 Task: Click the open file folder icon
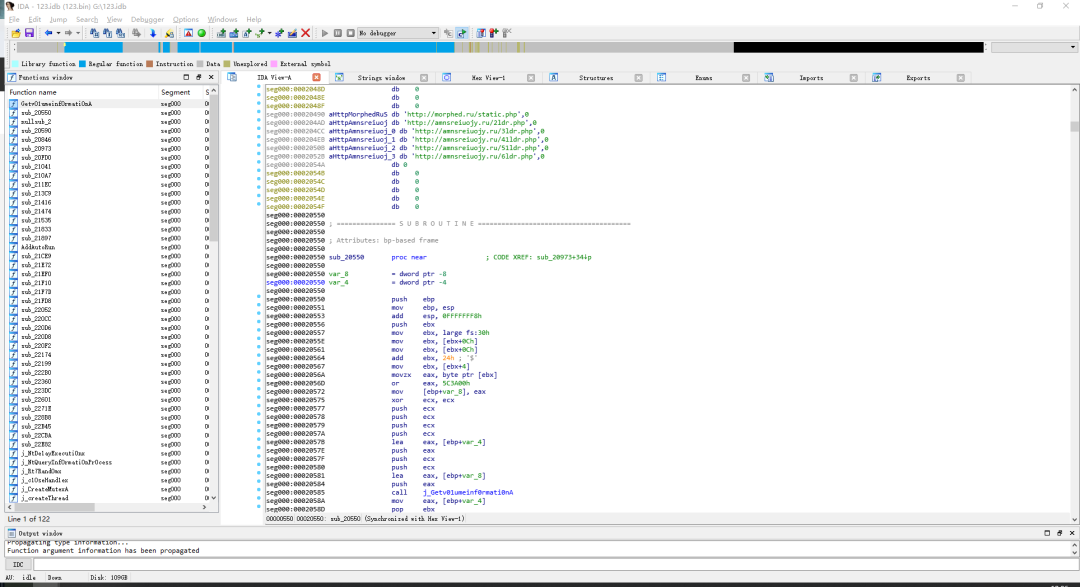point(16,33)
